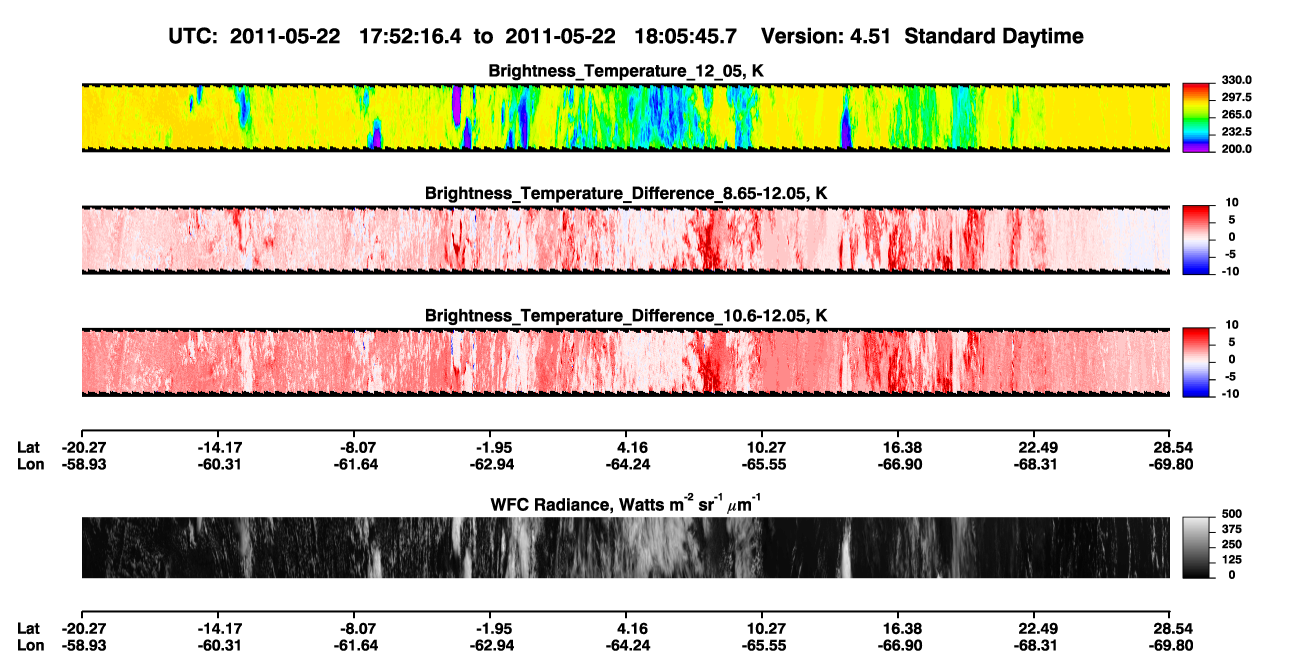Click inside the 8.65-12.05 difference image strip
Screen dimensions: 1300x667
625,238
